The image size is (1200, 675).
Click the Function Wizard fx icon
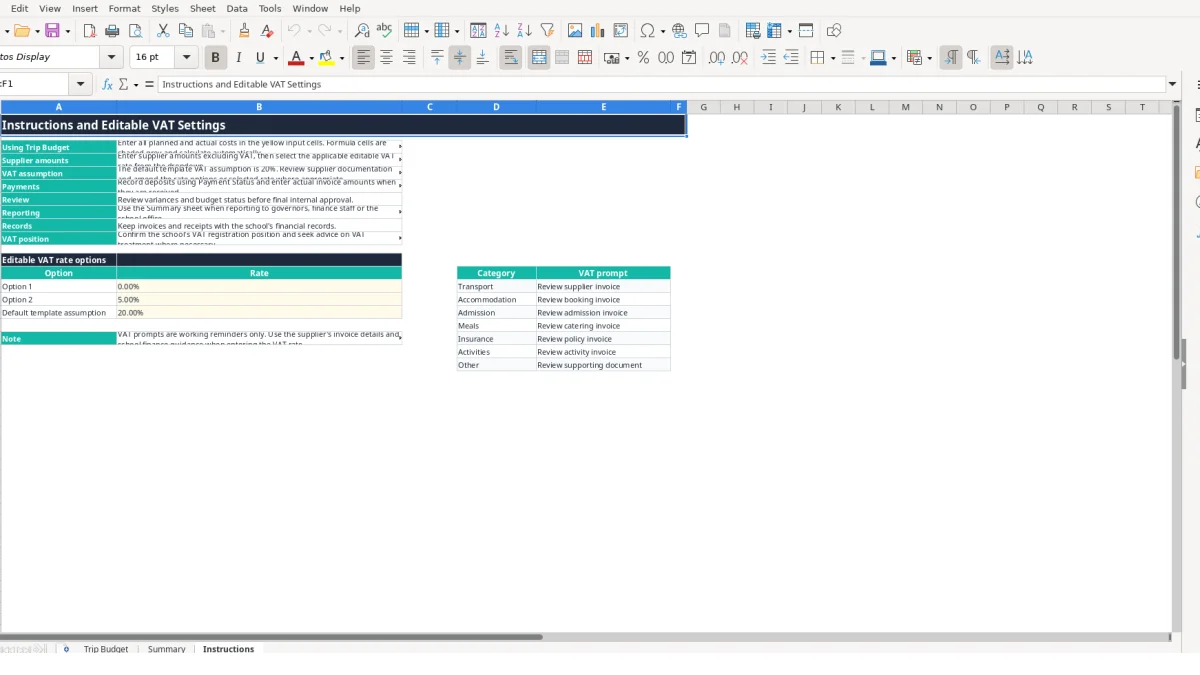point(108,85)
